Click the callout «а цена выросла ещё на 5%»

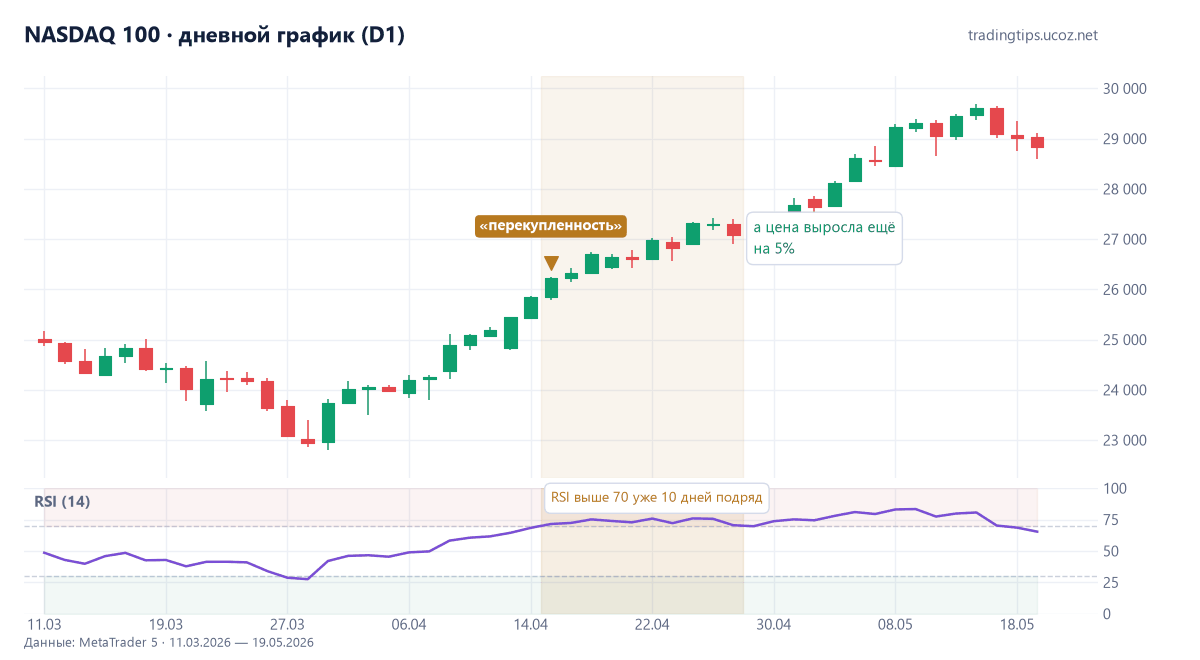coord(825,237)
